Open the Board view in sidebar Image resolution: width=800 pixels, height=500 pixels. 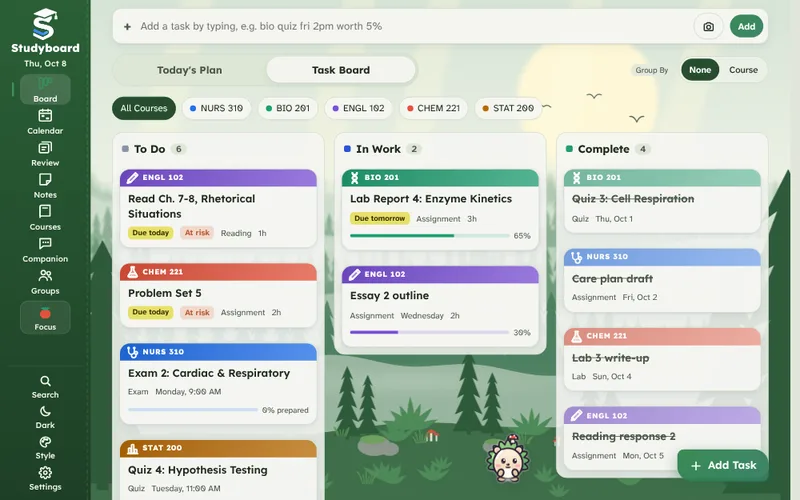(x=45, y=89)
